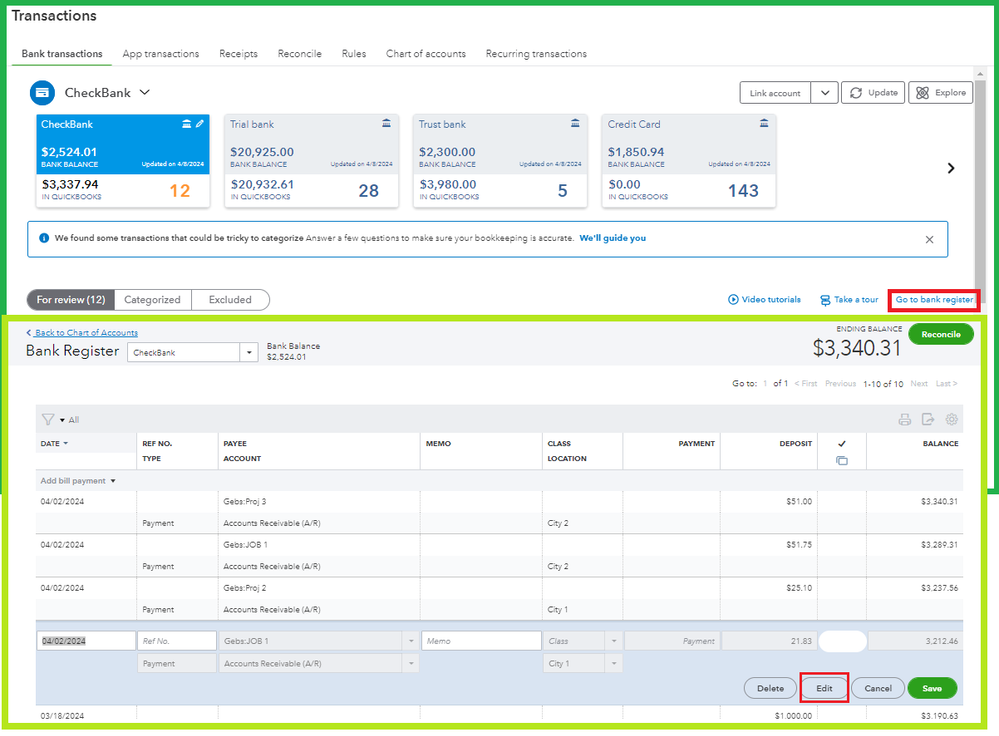Image resolution: width=999 pixels, height=736 pixels.
Task: Click the play icon for Video tutorials
Action: coord(733,300)
